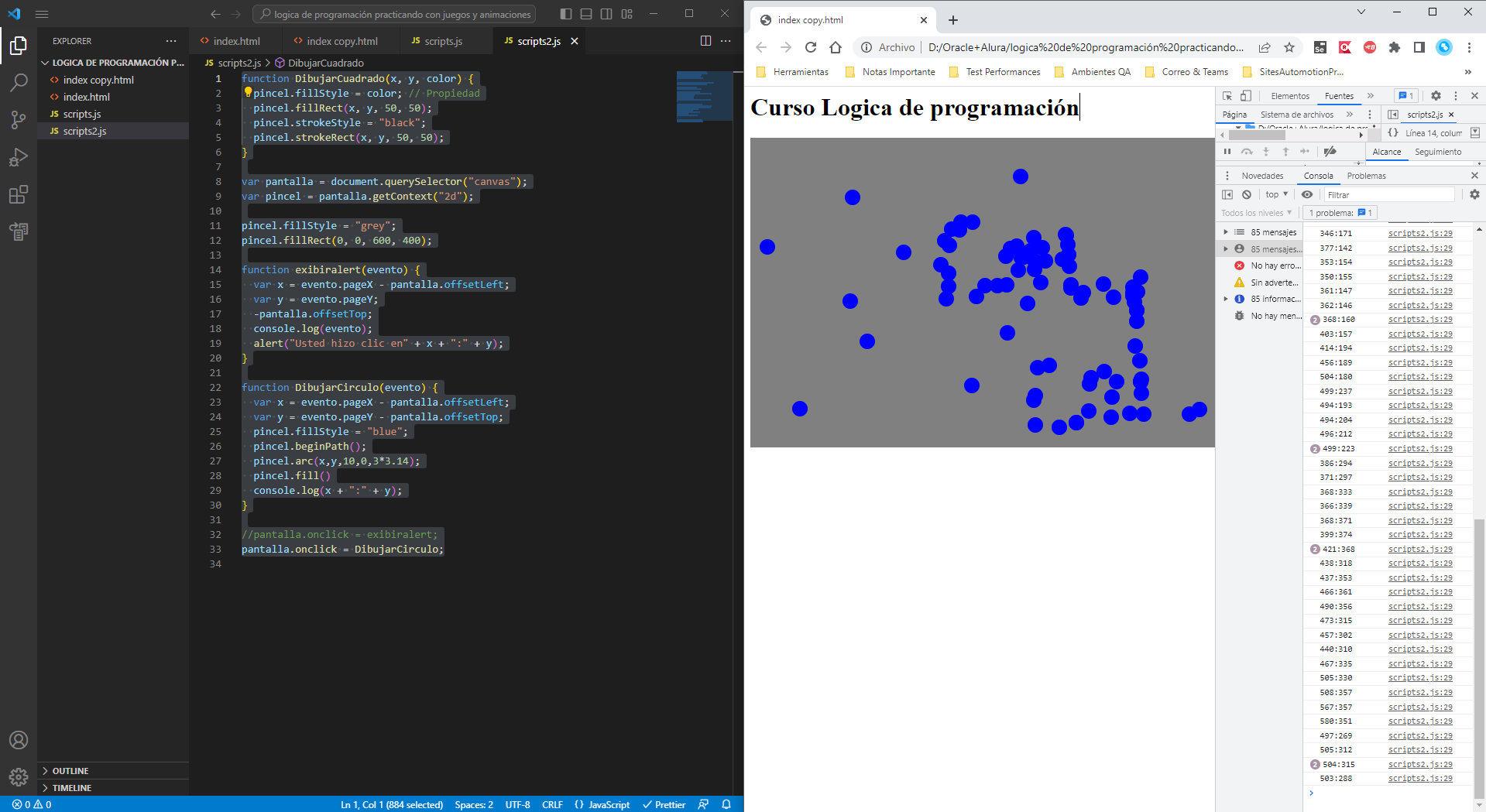Pause script execution in DevTools
This screenshot has height=812, width=1486.
[x=1227, y=152]
